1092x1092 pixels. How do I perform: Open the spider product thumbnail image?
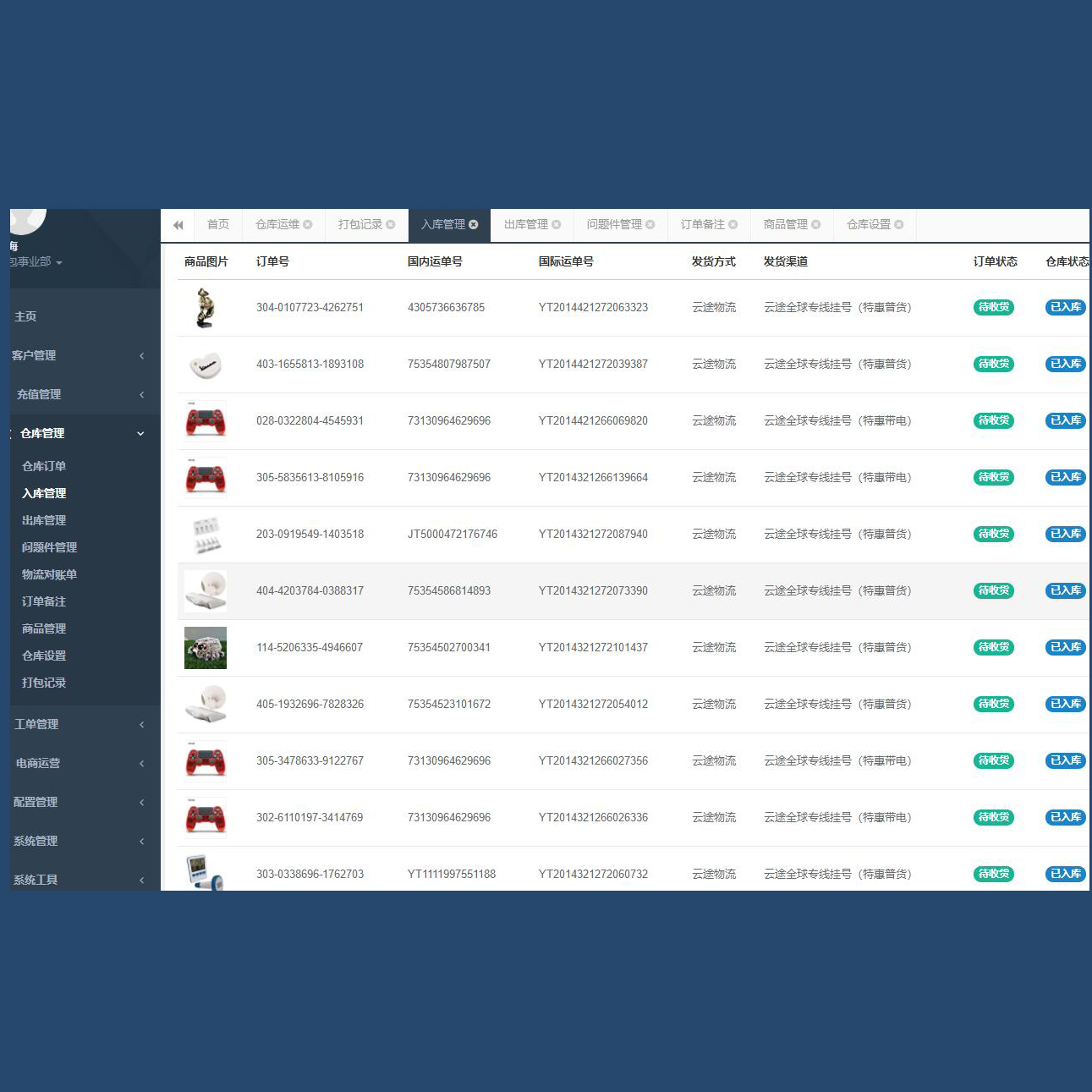tap(206, 648)
